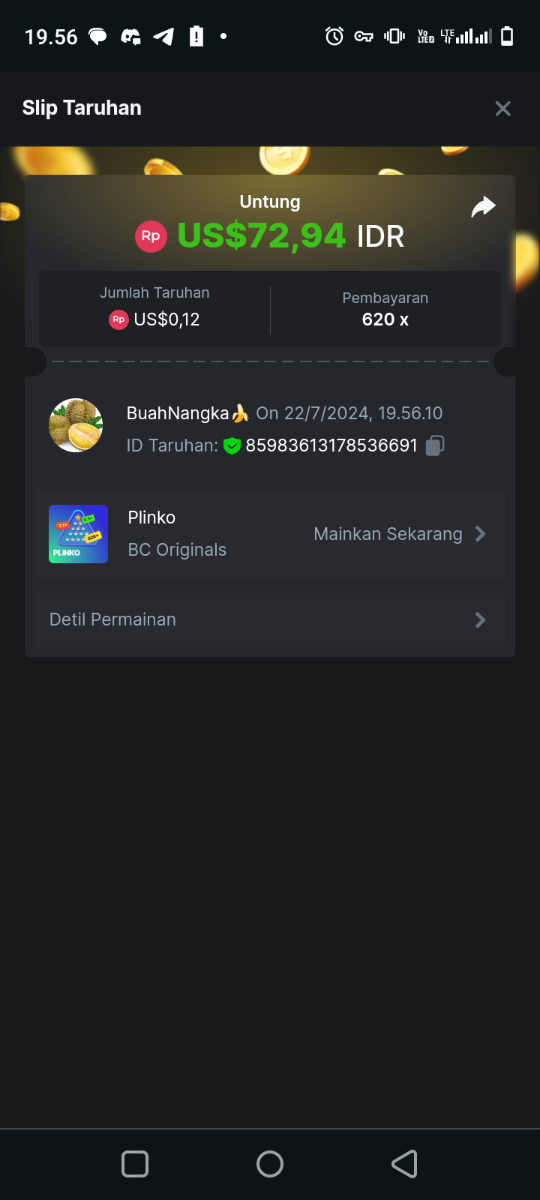Tap the chevron beside Mainkan Sekarang
540x1200 pixels.
tap(480, 534)
